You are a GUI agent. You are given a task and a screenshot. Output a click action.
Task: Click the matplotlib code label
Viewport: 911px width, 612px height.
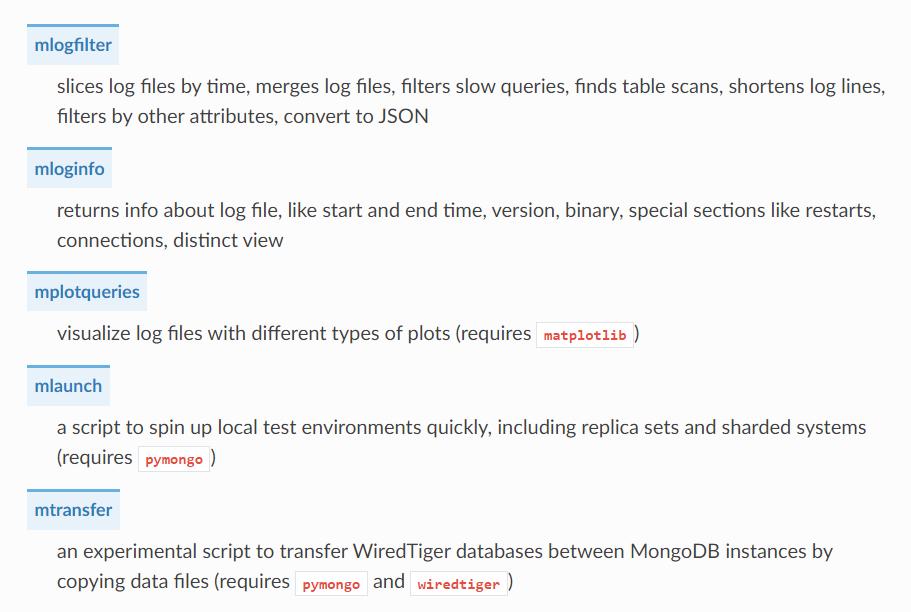[584, 335]
